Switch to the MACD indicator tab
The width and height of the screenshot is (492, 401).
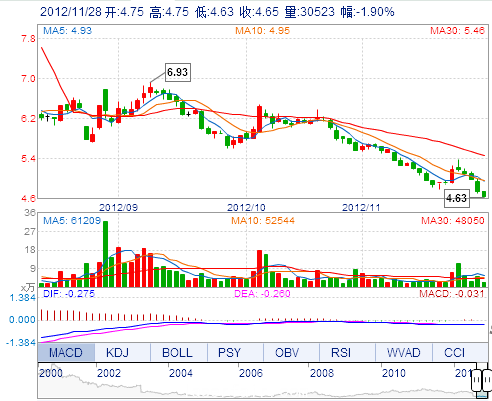pos(66,353)
